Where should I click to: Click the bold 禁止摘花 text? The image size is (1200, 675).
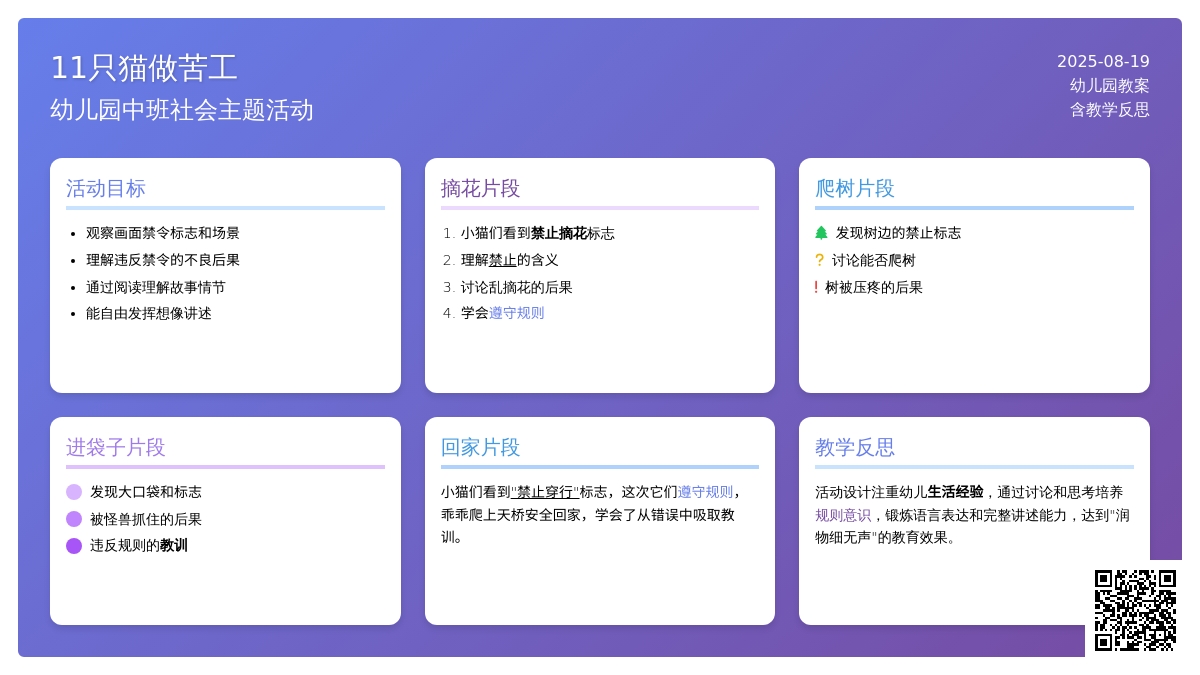(559, 233)
